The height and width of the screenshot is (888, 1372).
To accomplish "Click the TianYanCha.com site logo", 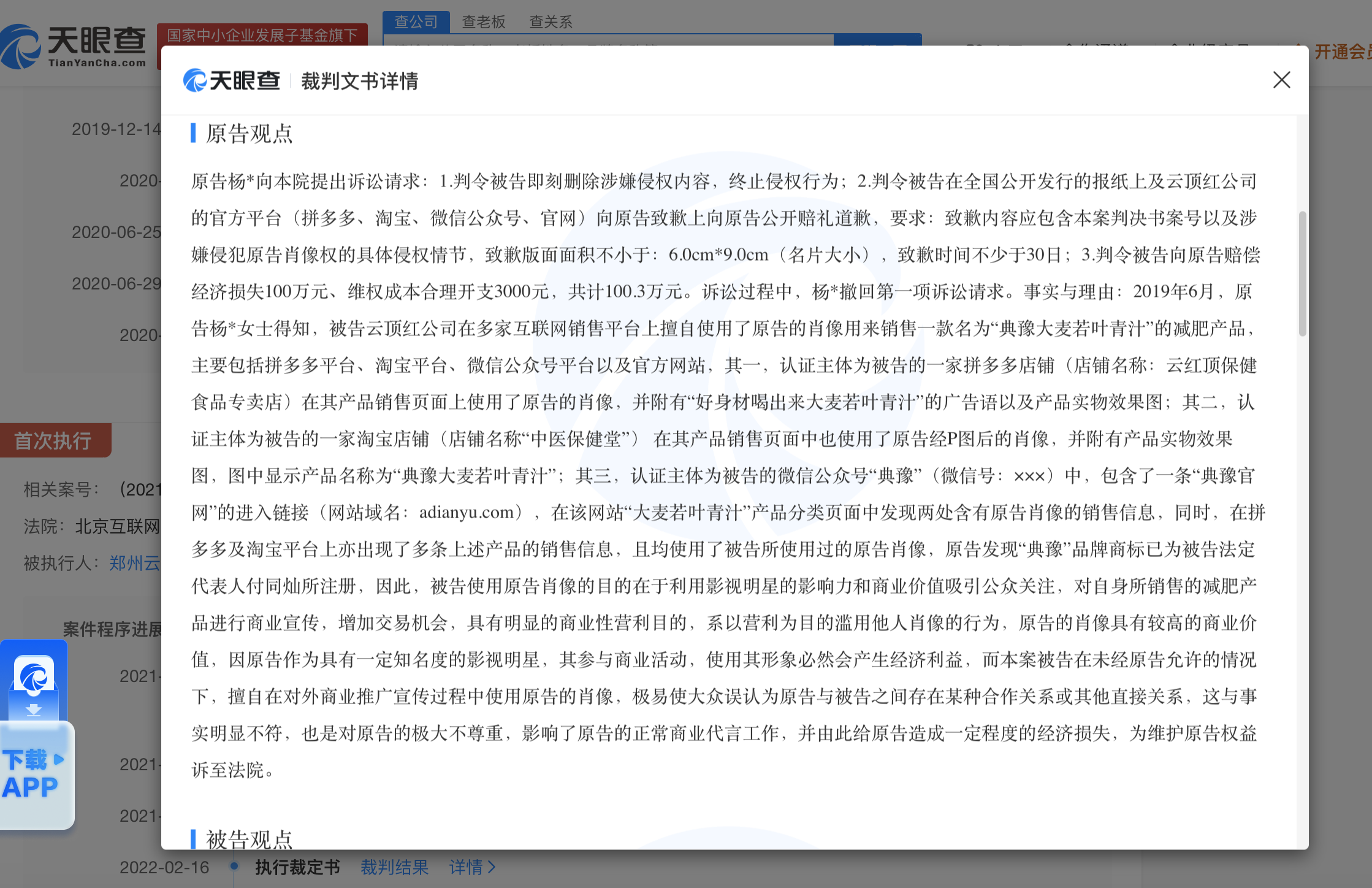I will point(74,47).
